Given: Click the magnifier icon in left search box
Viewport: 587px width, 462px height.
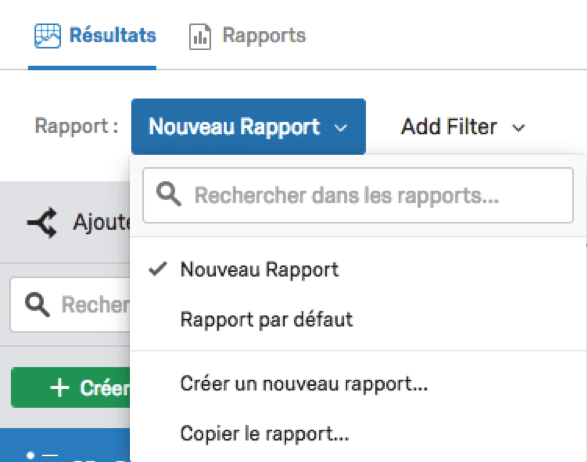Looking at the screenshot, I should [x=37, y=305].
